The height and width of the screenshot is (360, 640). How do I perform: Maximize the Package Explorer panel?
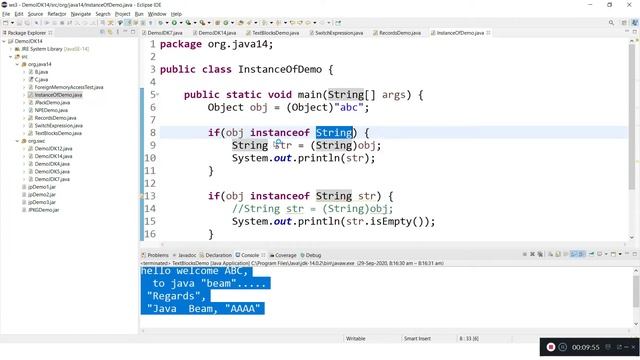point(133,32)
